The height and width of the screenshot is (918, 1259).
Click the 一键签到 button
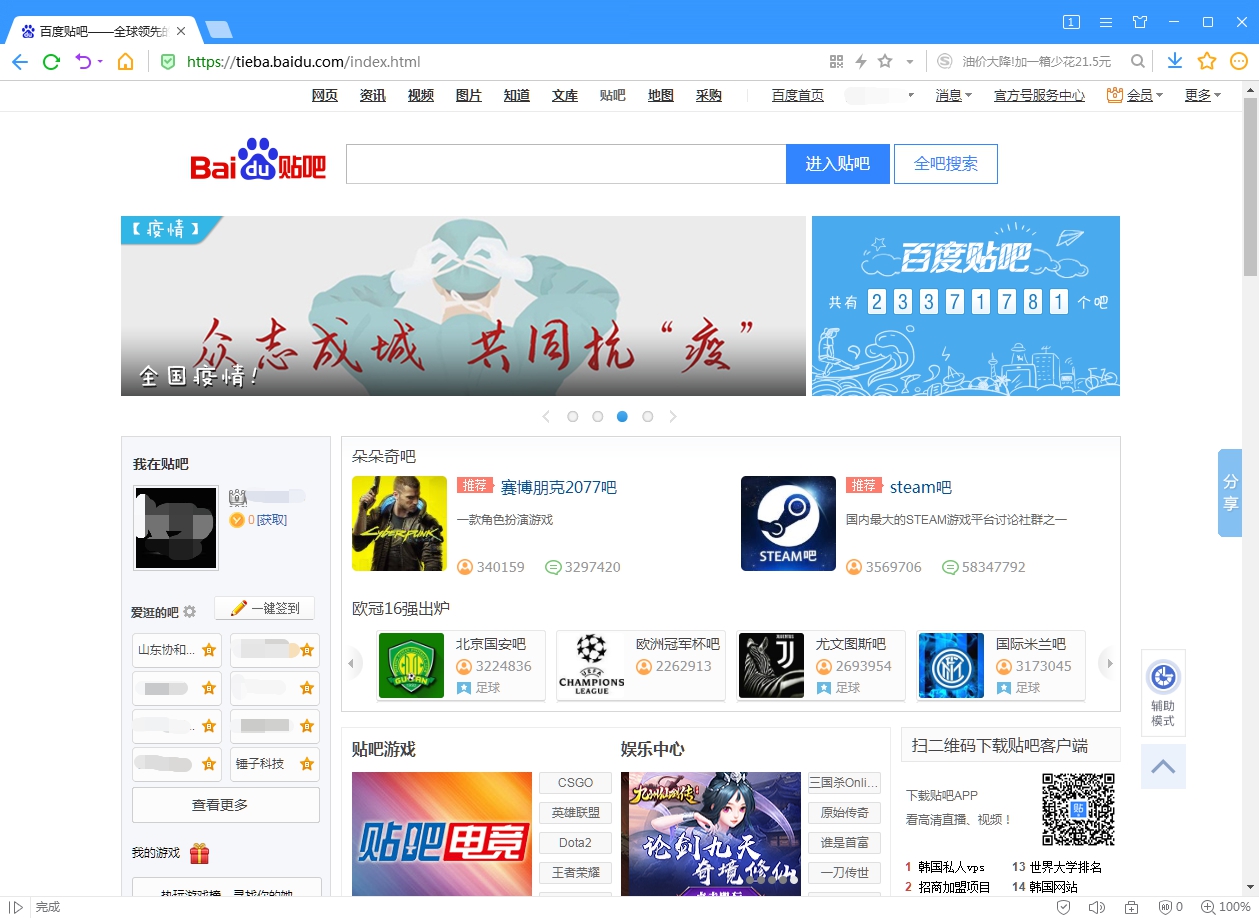pos(265,608)
